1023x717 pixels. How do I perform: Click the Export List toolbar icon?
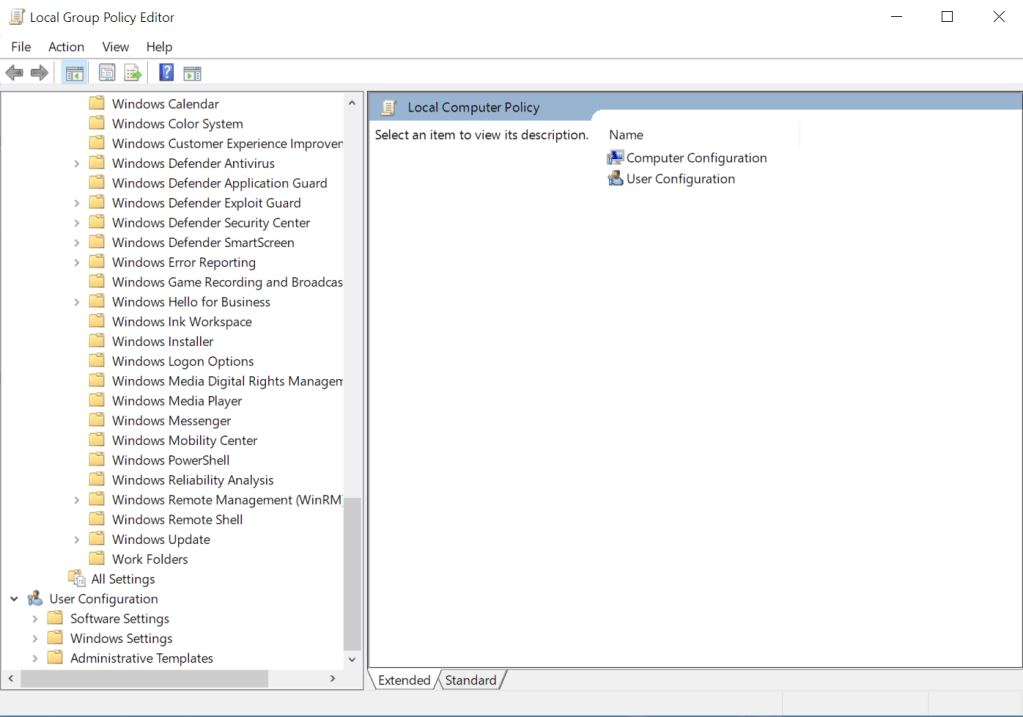(x=133, y=73)
